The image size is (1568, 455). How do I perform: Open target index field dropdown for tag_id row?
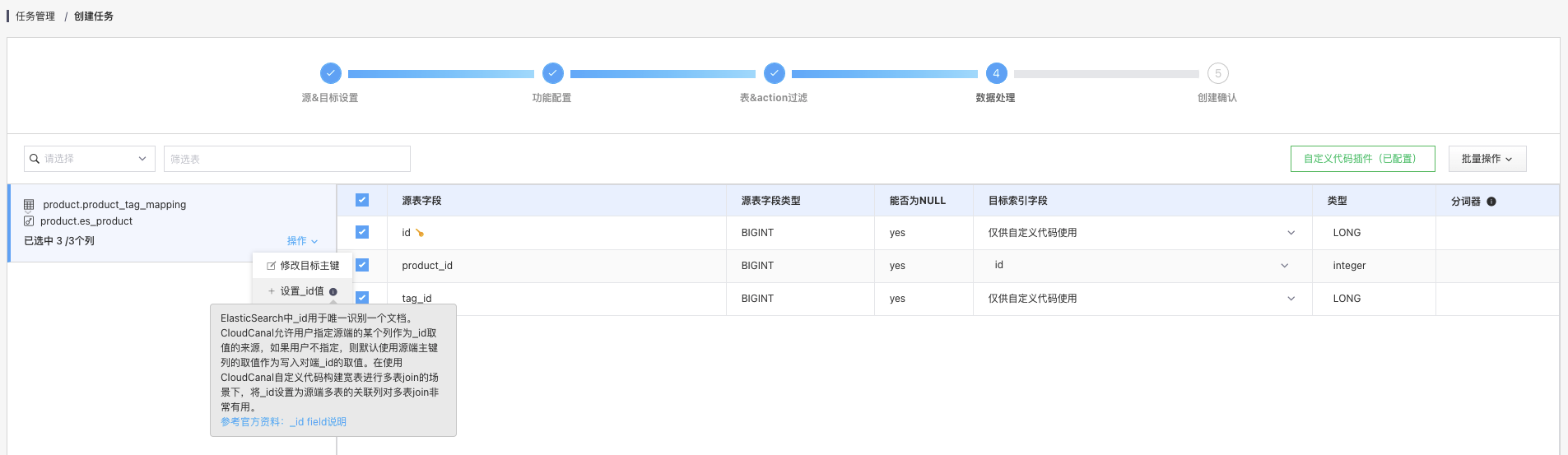pos(1142,299)
